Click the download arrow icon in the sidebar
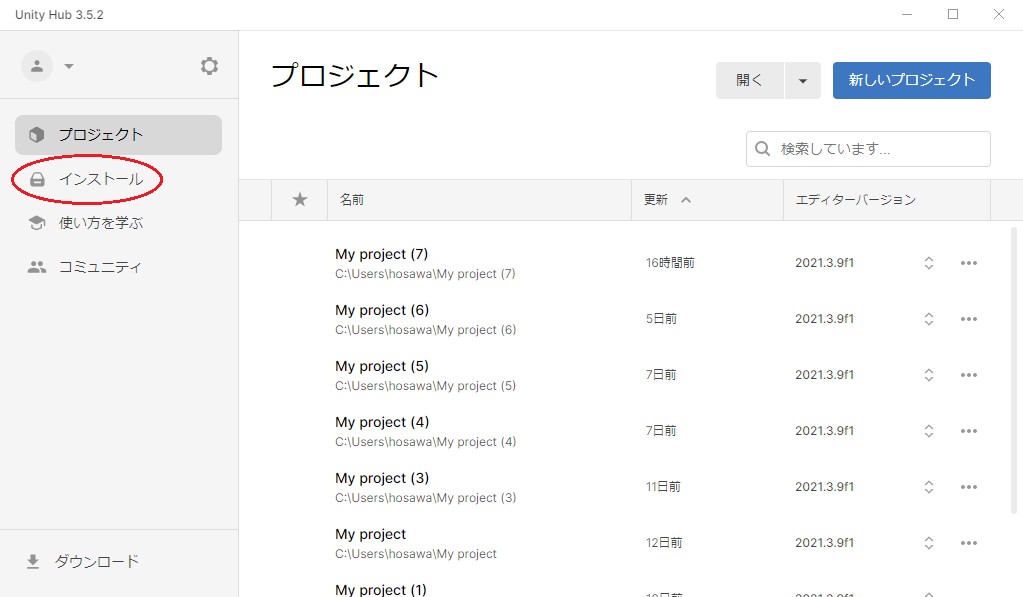Viewport: 1023px width, 597px height. tap(33, 562)
